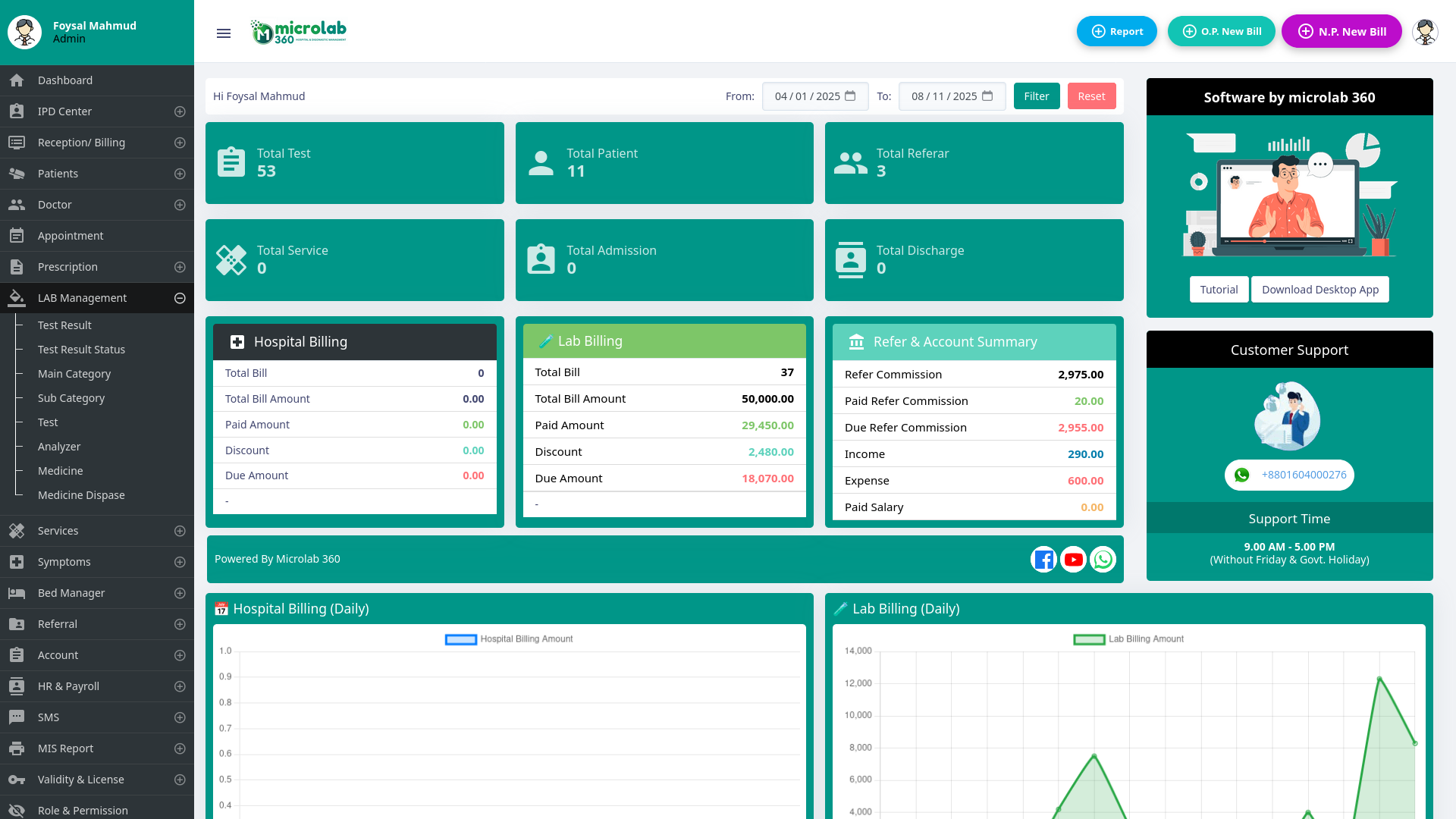The image size is (1456, 819).
Task: Expand the HR & Payroll submenu
Action: point(180,686)
